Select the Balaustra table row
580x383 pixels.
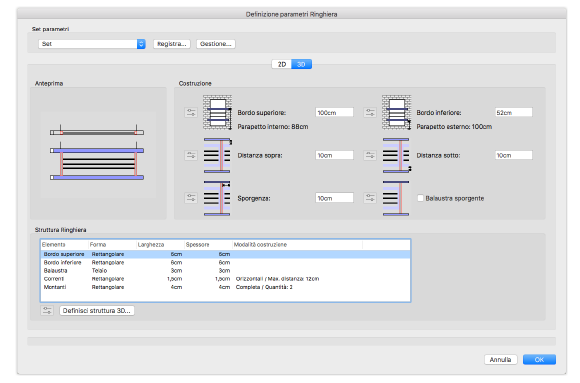coord(225,271)
